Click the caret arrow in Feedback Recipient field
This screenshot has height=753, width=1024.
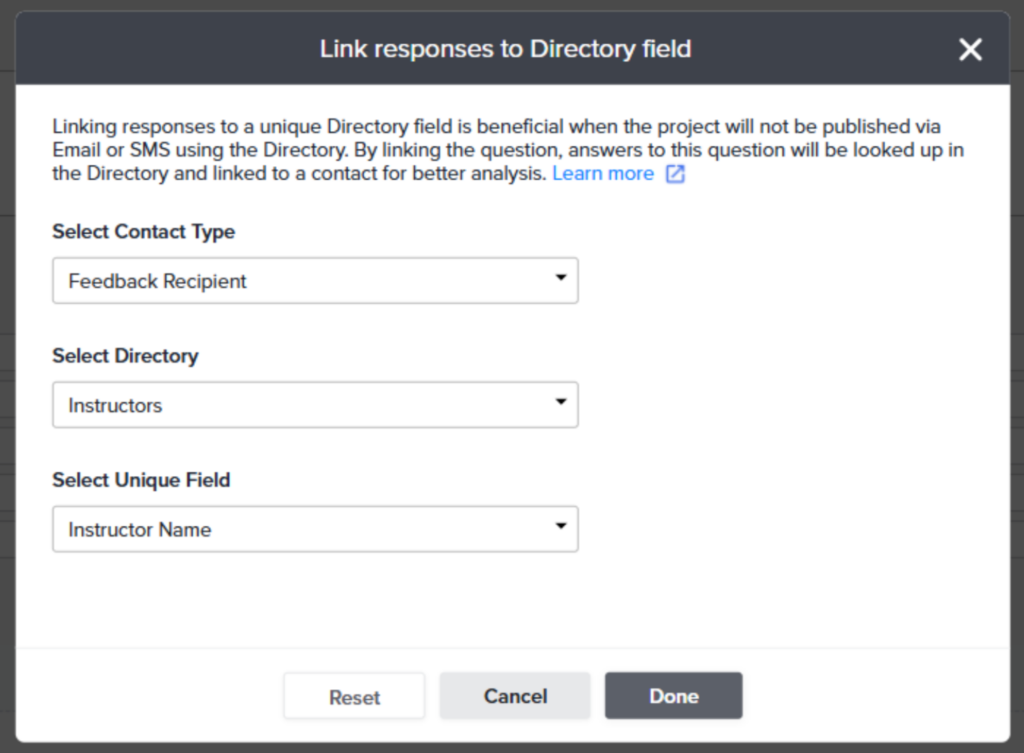tap(561, 278)
